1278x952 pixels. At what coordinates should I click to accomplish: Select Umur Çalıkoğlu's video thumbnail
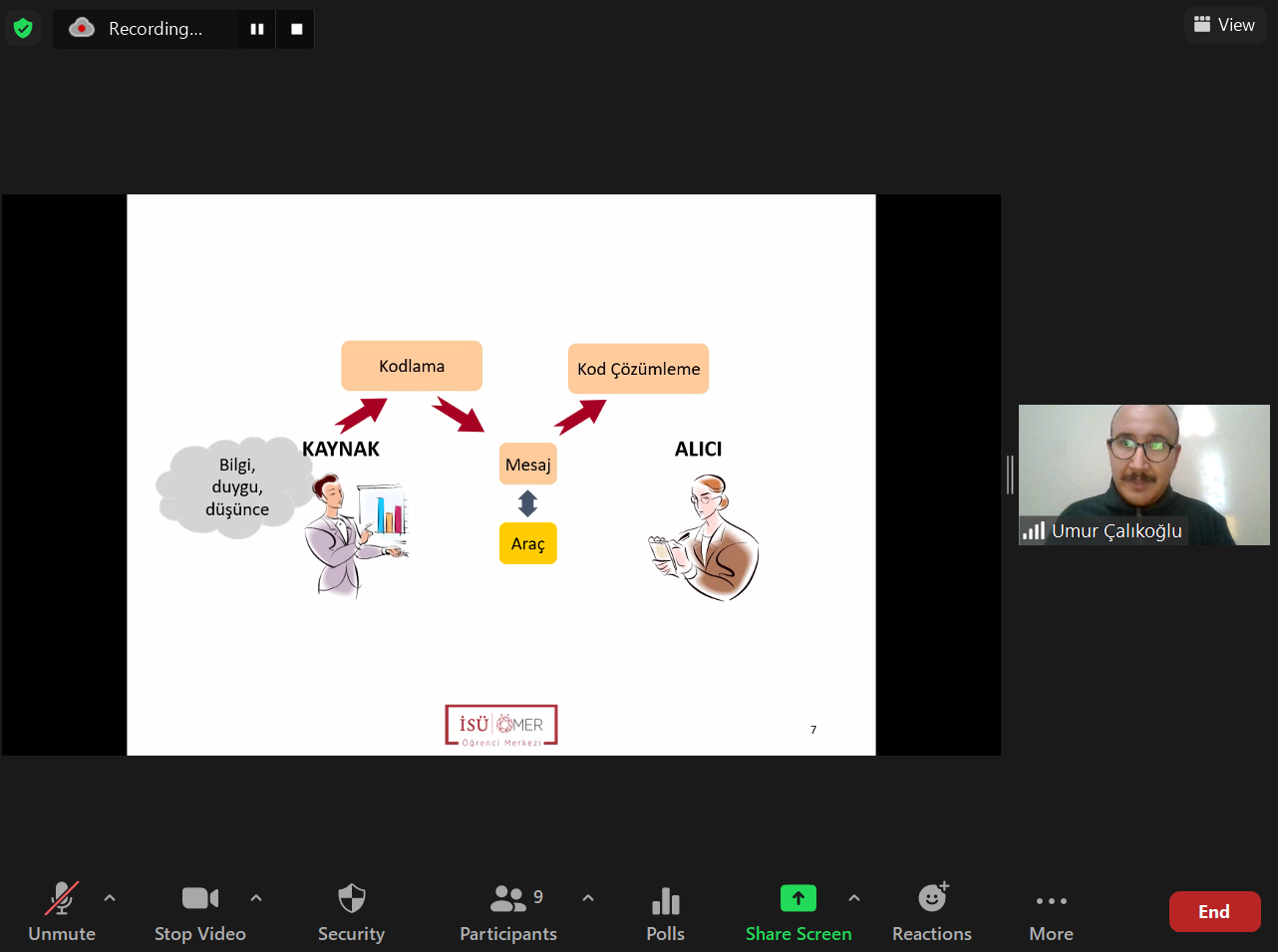(x=1143, y=475)
